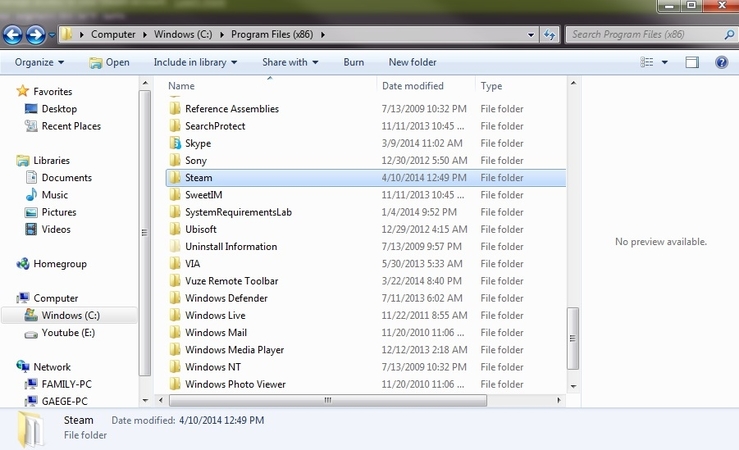Go forward with the Forward arrow button

36,35
